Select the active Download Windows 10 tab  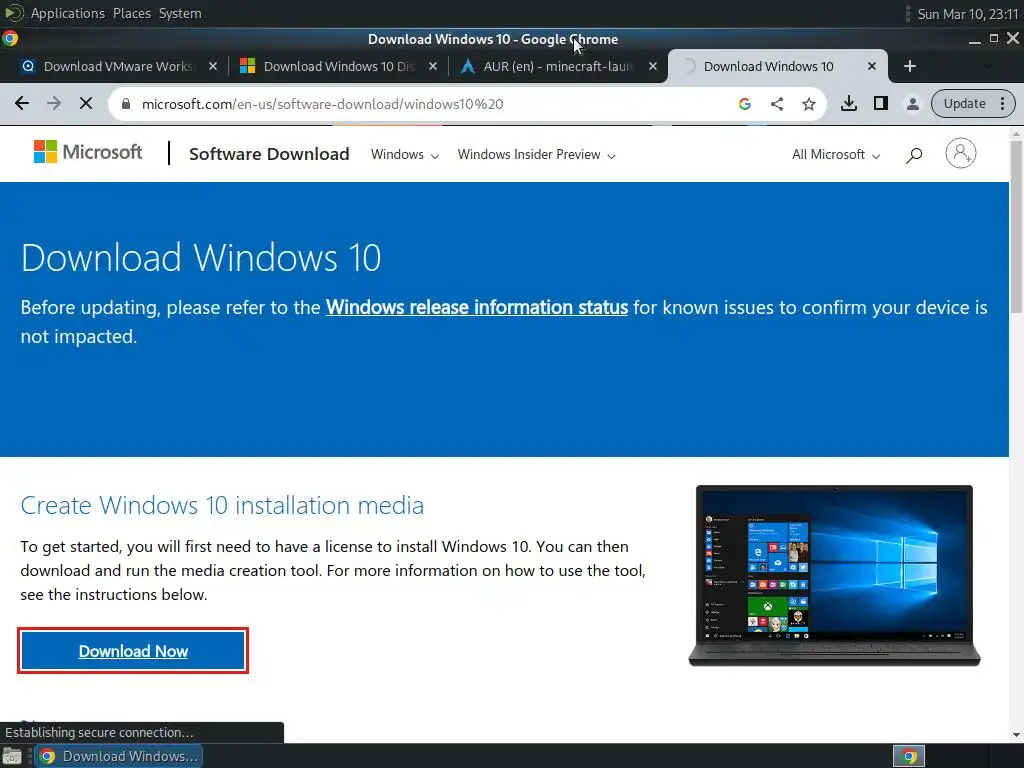coord(767,66)
